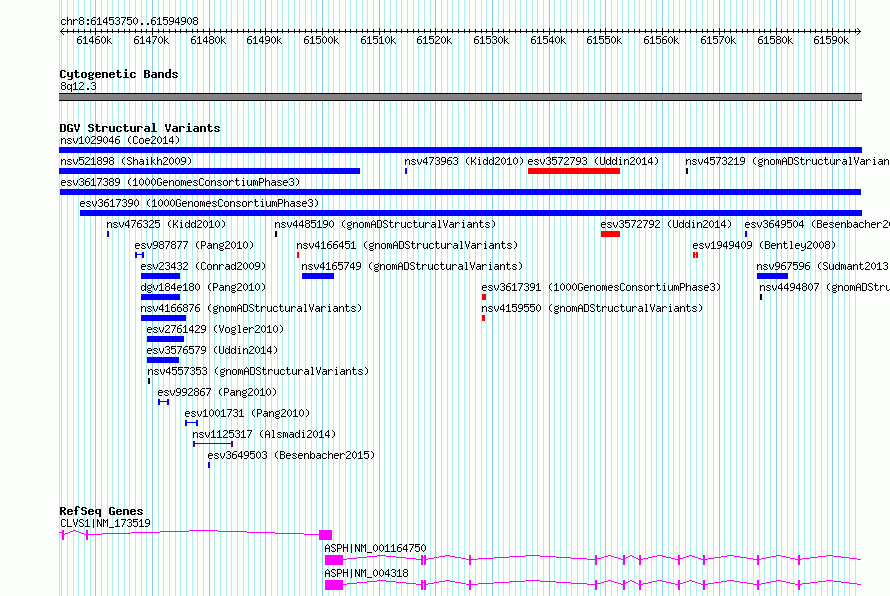Click the 8q12.3 cytogenetic band label
Screen dimensions: 890x596
78,86
